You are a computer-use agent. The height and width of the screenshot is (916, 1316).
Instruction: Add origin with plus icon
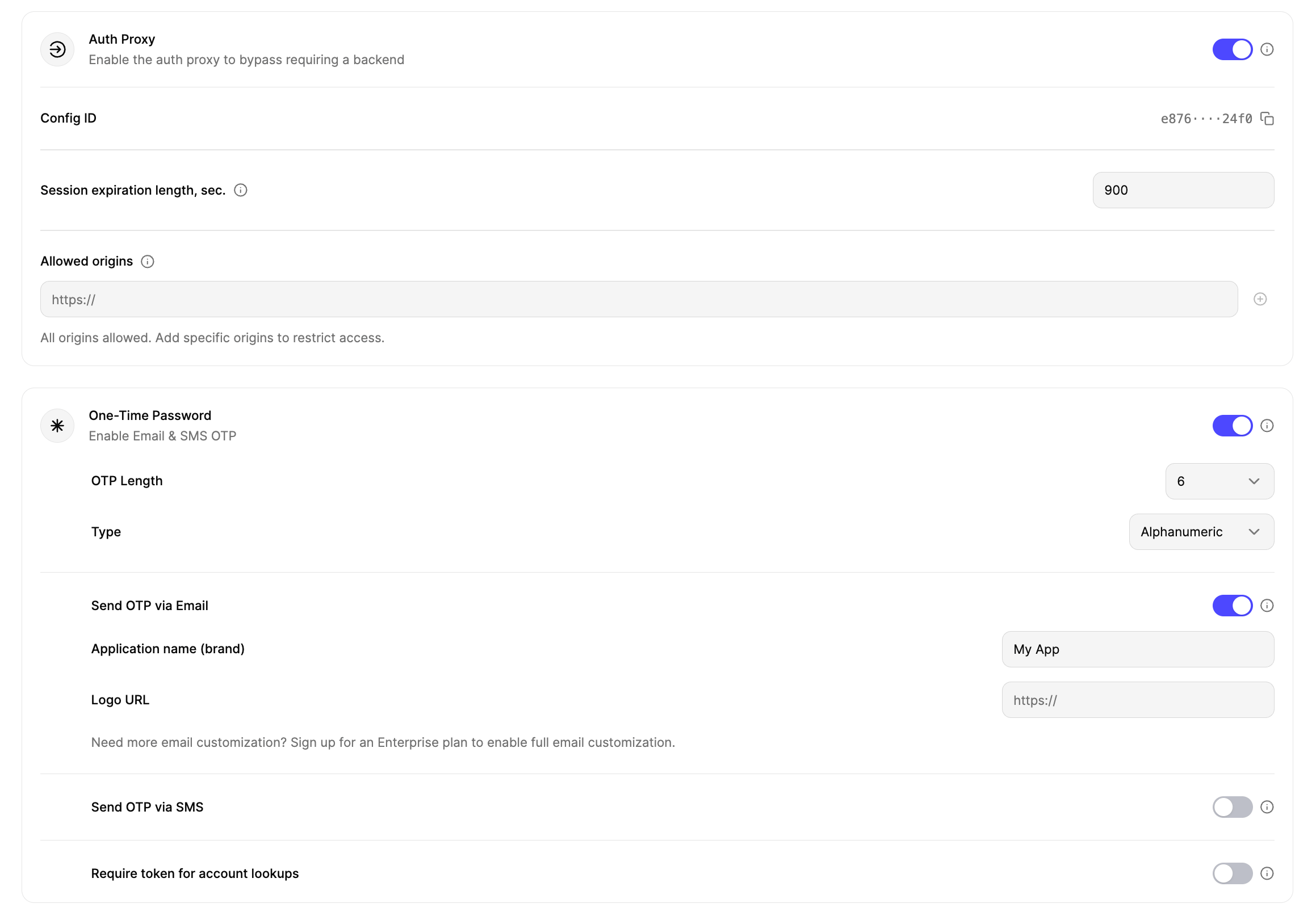tap(1260, 299)
